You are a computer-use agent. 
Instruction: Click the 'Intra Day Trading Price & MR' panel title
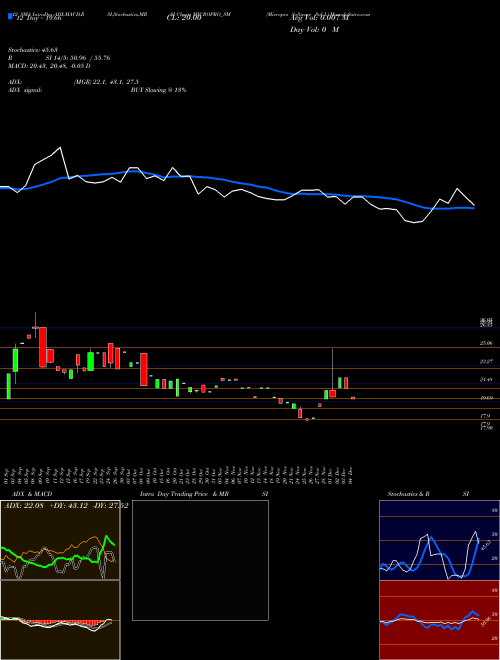click(184, 494)
